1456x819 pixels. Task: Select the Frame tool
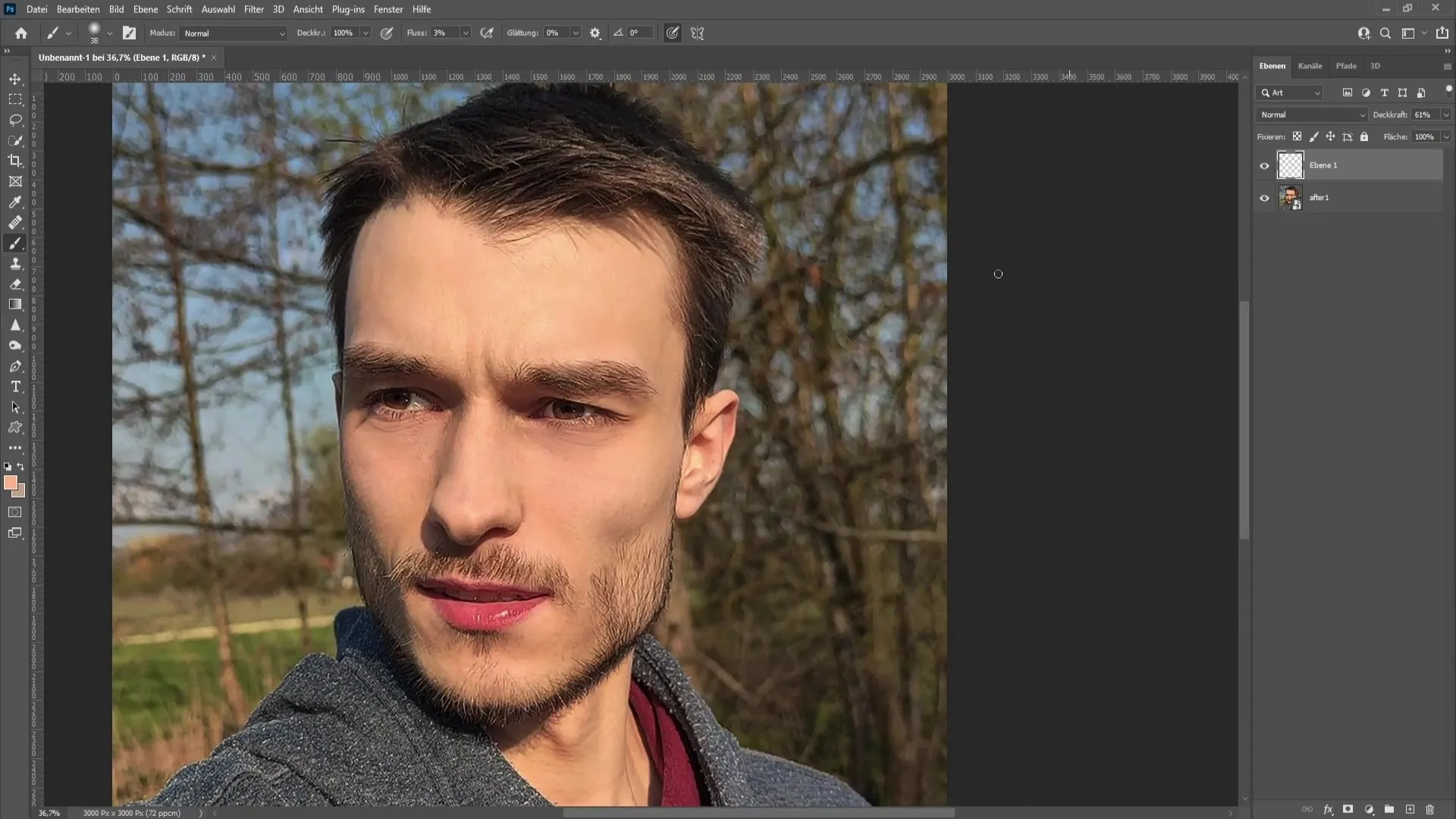[x=15, y=181]
